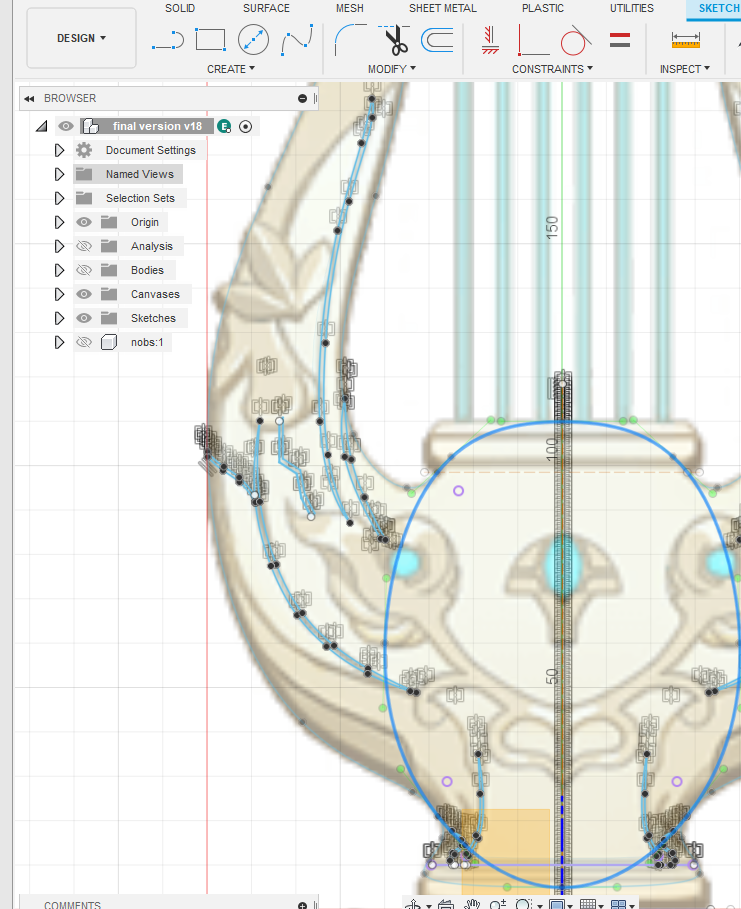Open the MODIFY dropdown menu
The height and width of the screenshot is (909, 741).
click(392, 69)
